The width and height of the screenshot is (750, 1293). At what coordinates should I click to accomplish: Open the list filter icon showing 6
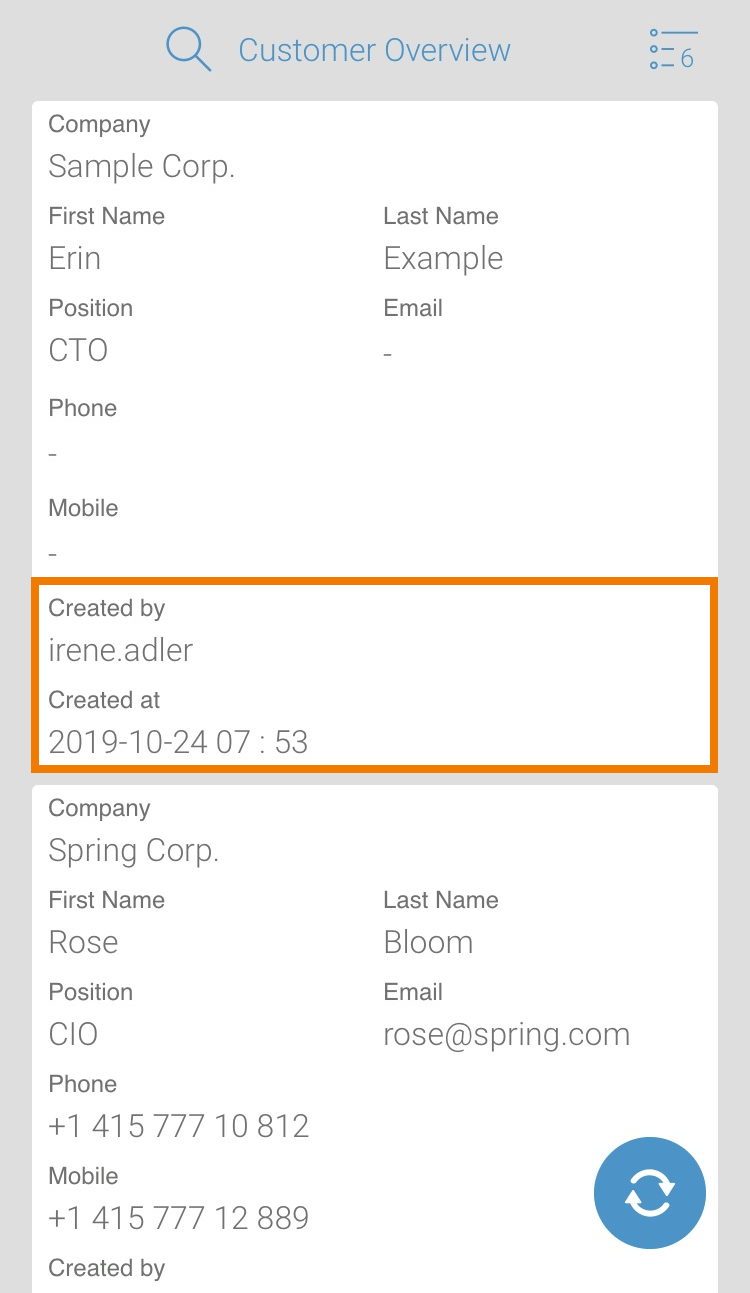[672, 50]
